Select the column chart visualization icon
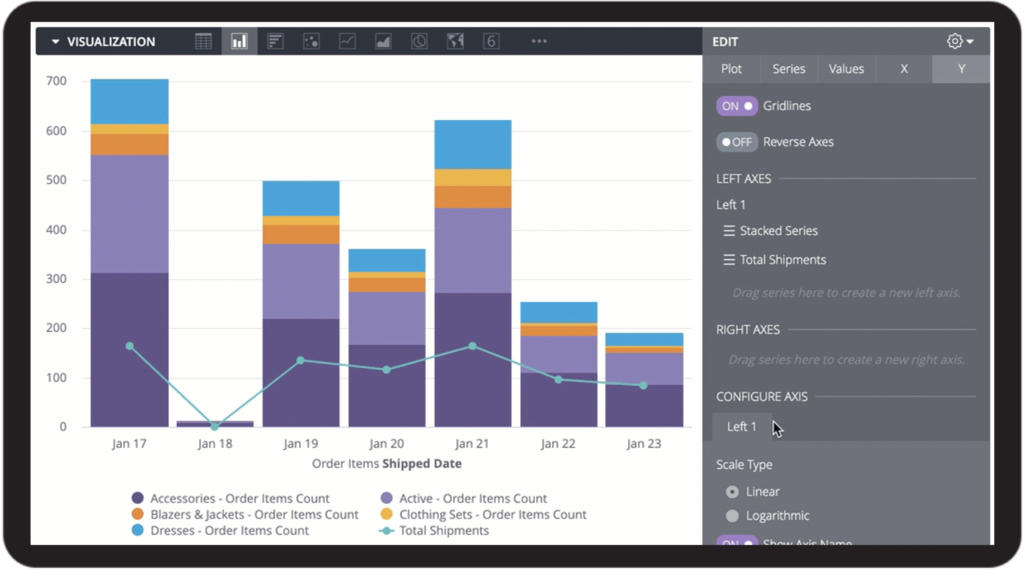The width and height of the screenshot is (1024, 571). tap(239, 41)
